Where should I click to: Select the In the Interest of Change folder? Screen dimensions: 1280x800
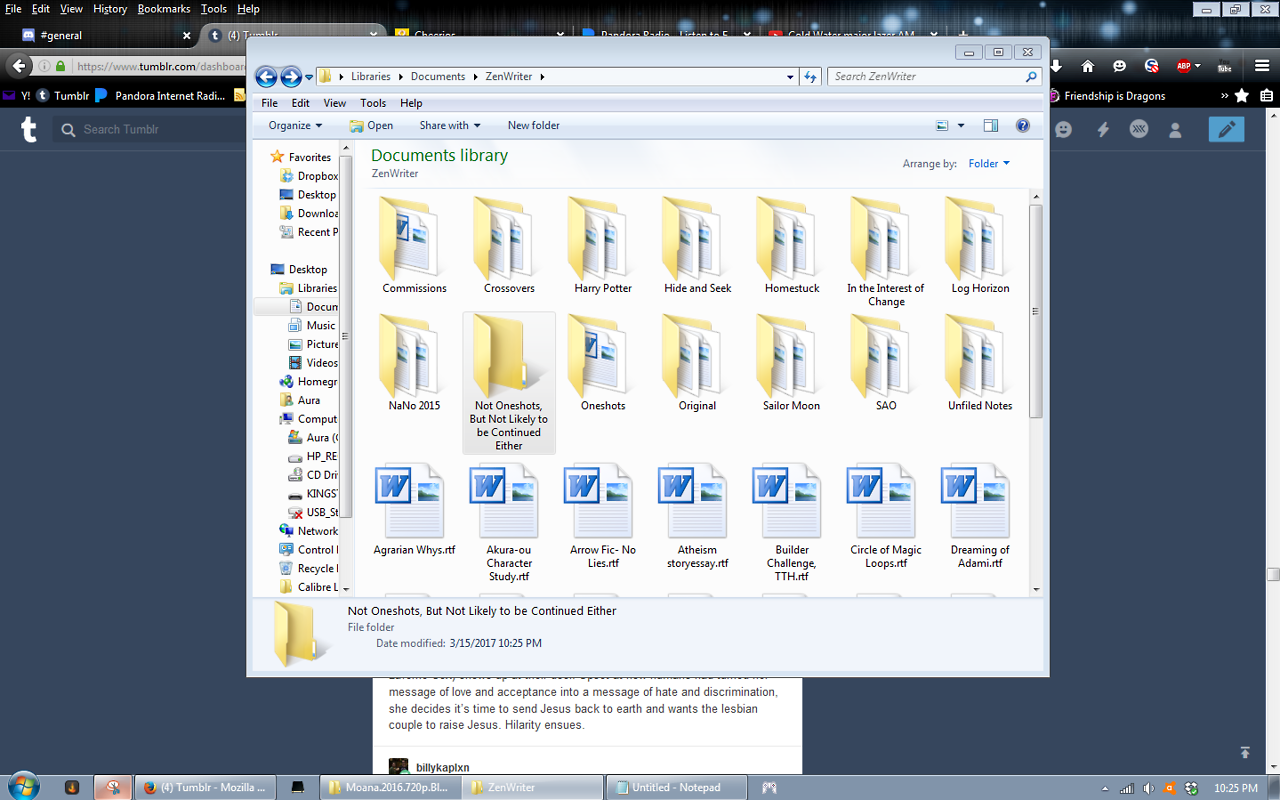(x=886, y=251)
